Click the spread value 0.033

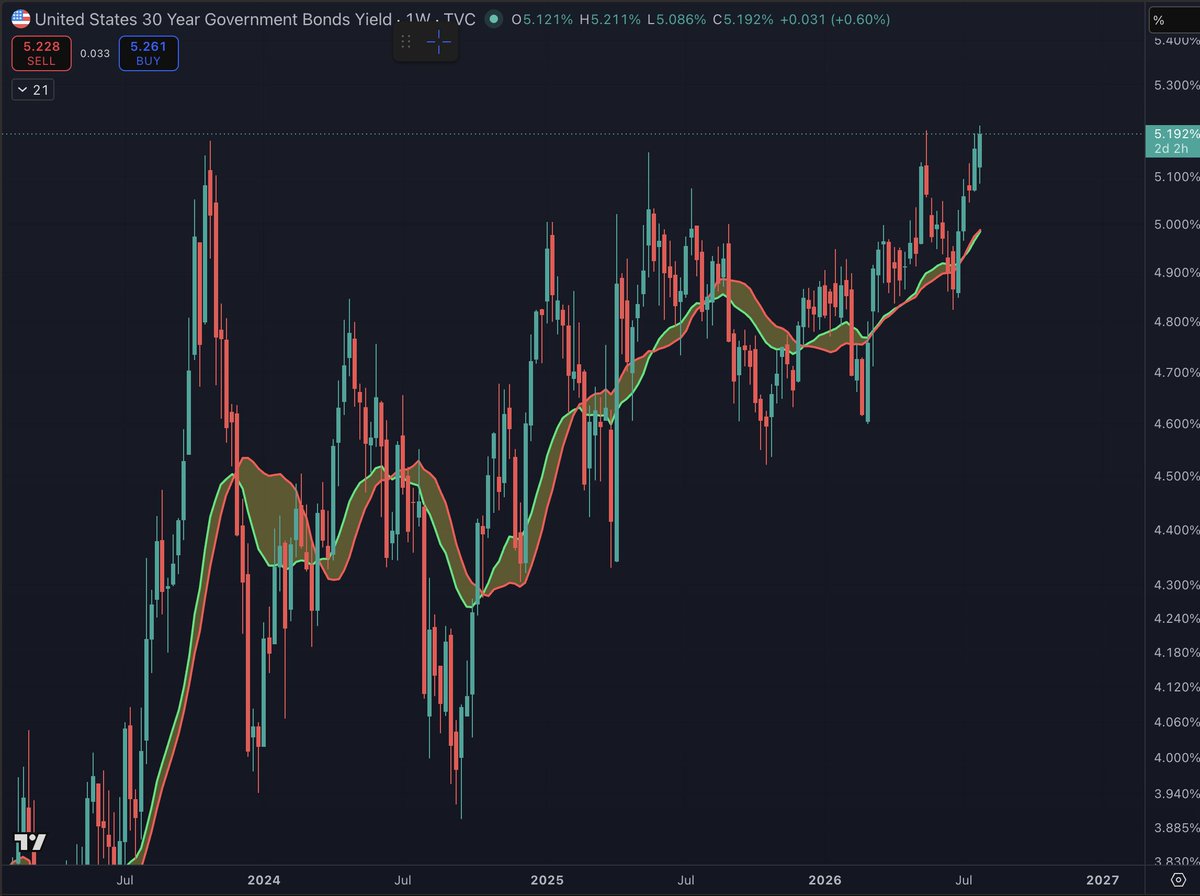pyautogui.click(x=95, y=55)
